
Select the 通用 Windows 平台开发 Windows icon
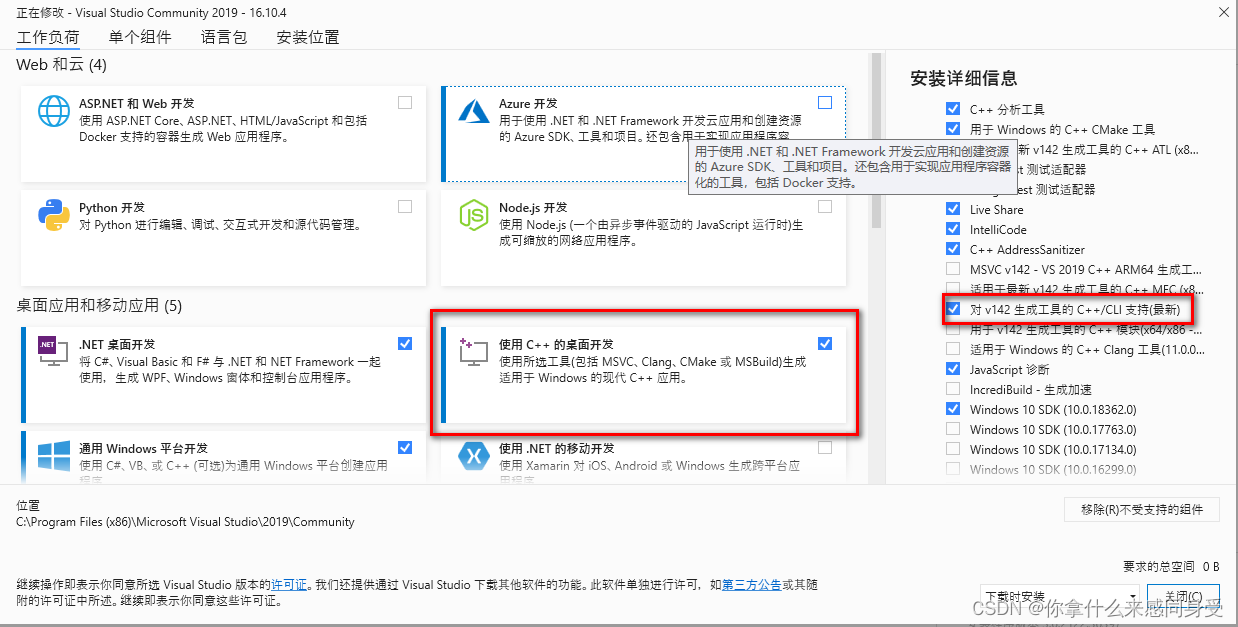coord(53,457)
